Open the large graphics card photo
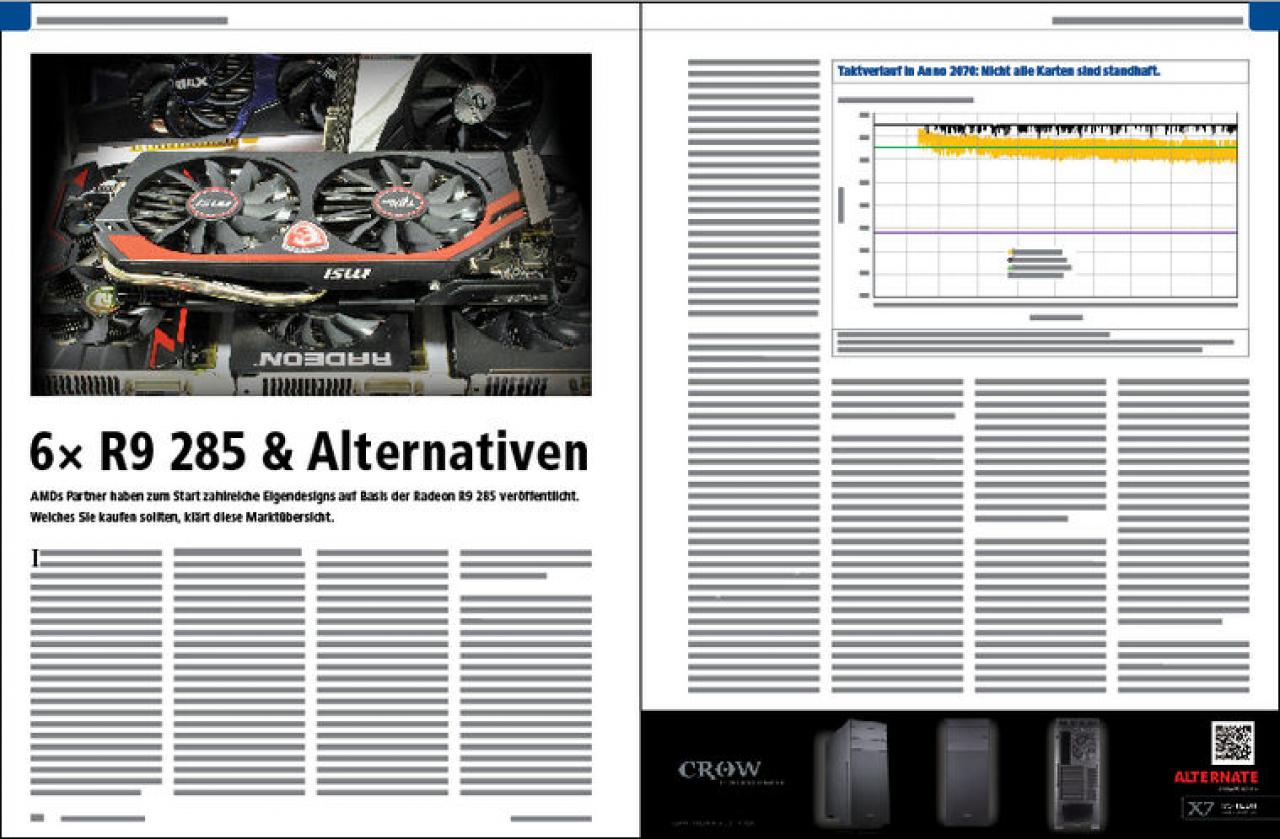The height and width of the screenshot is (839, 1280). click(311, 224)
